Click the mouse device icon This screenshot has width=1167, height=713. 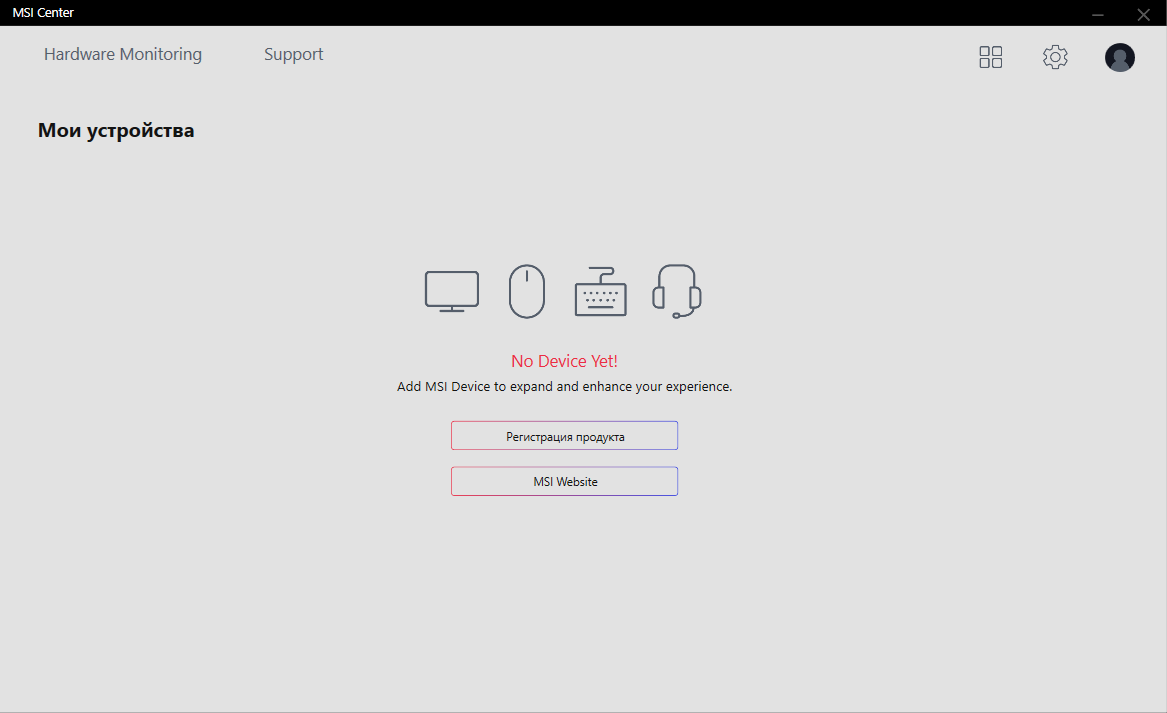[x=527, y=291]
